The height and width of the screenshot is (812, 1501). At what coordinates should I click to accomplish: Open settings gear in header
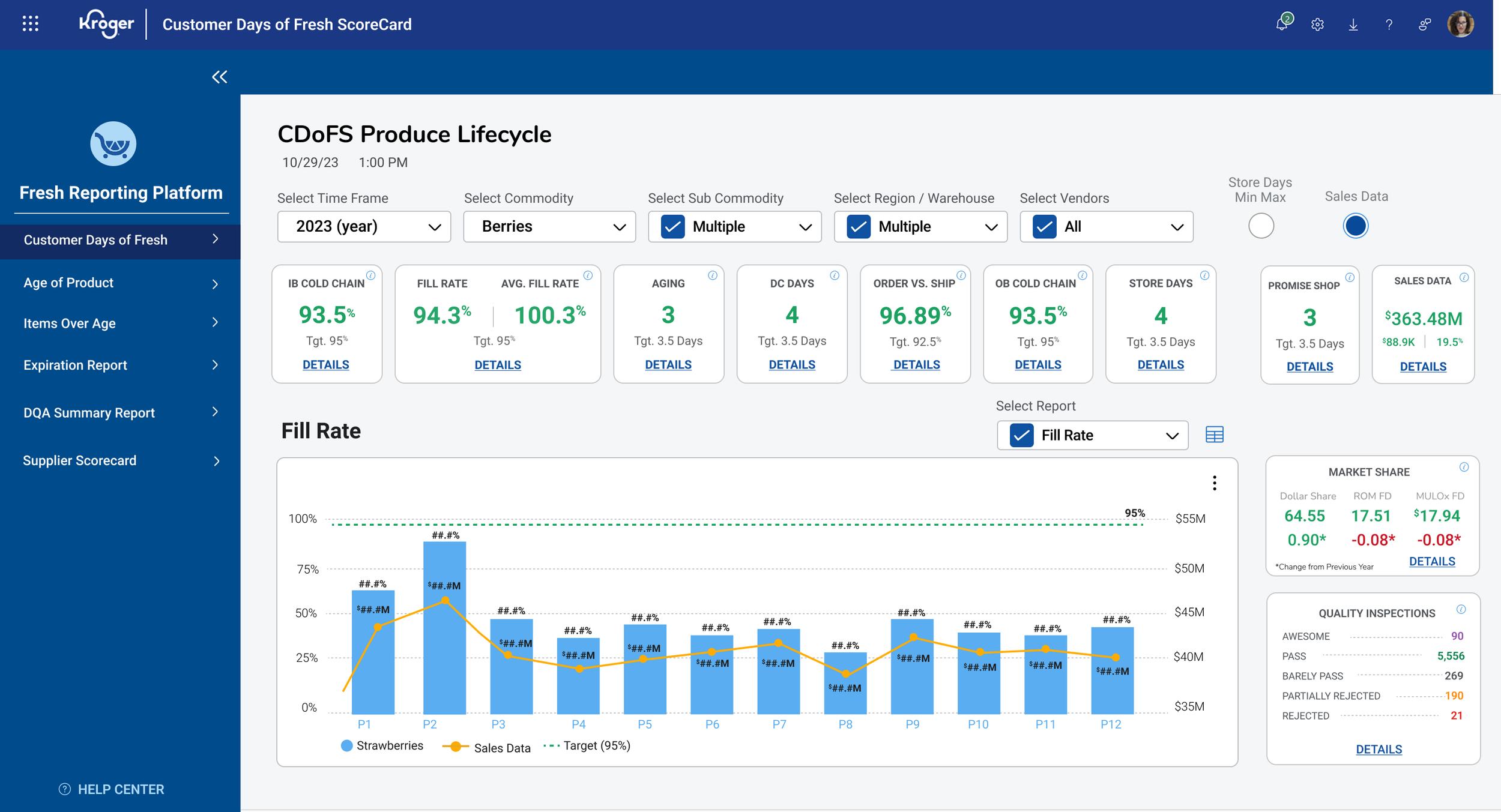[x=1318, y=25]
